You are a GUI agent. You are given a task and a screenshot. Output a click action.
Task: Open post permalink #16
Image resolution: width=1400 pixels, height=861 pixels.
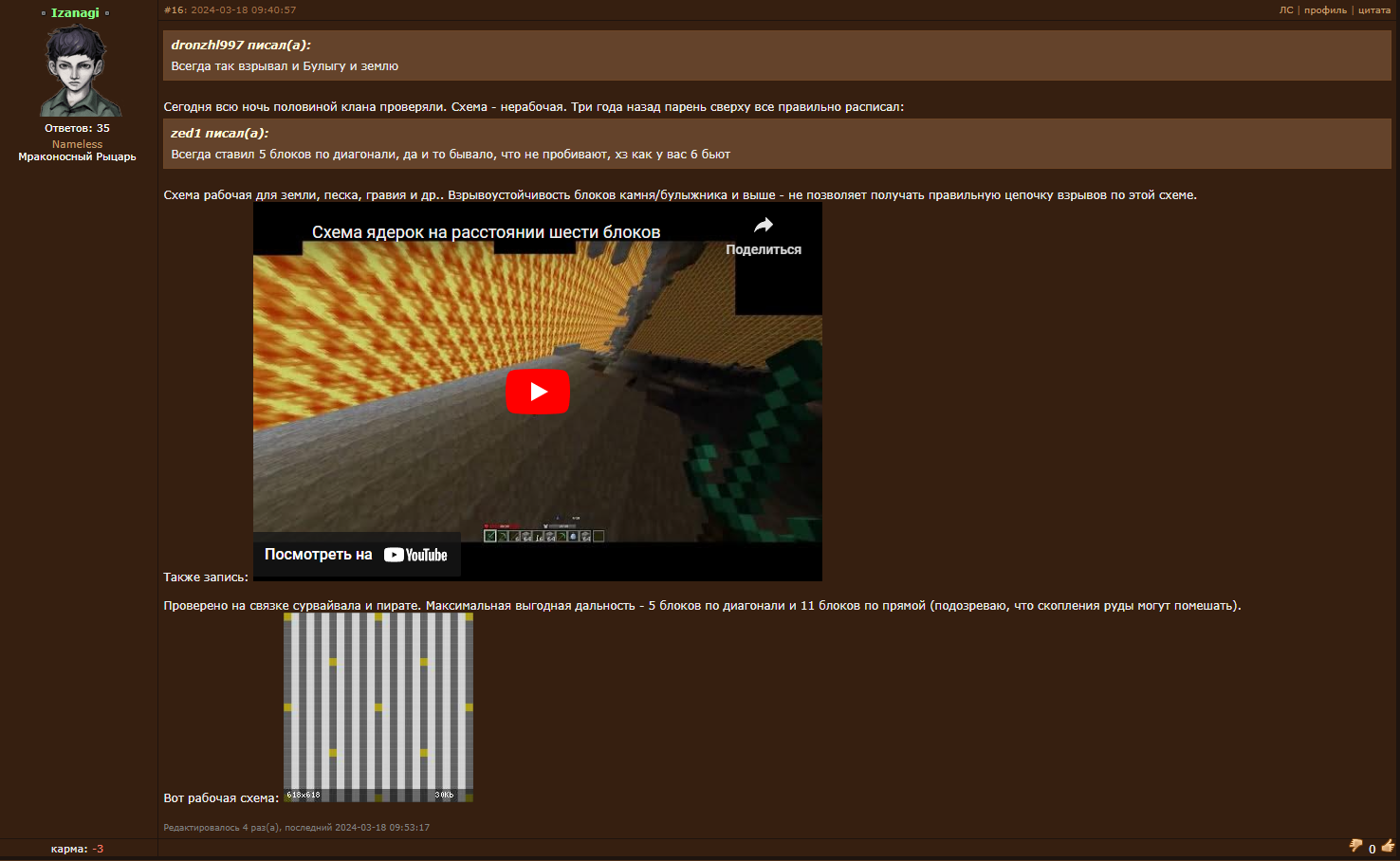(x=175, y=10)
